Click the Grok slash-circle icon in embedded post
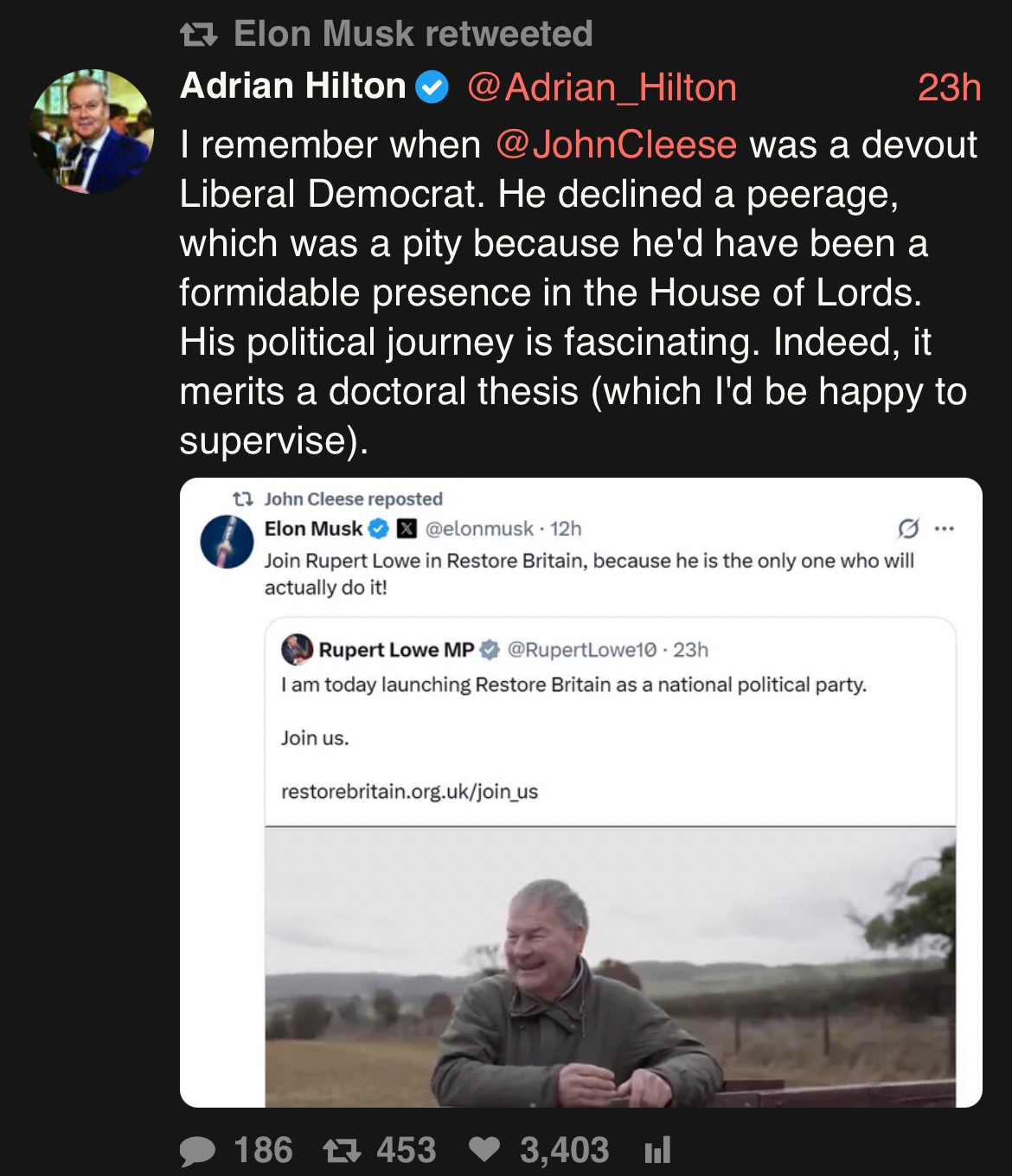The width and height of the screenshot is (1012, 1176). tap(908, 528)
